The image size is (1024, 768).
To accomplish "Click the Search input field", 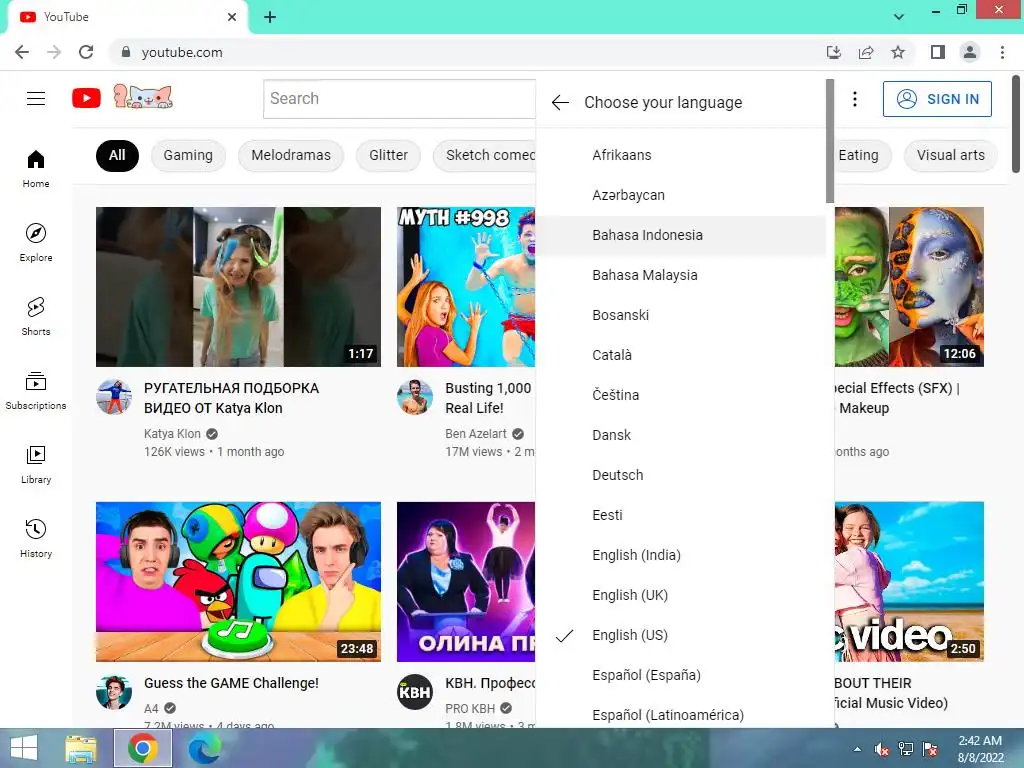I will pos(399,99).
